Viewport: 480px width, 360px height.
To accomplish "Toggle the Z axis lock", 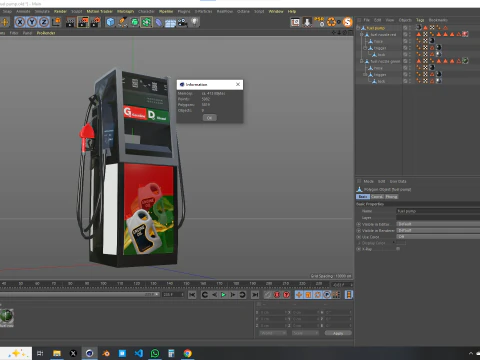I will pyautogui.click(x=44, y=22).
